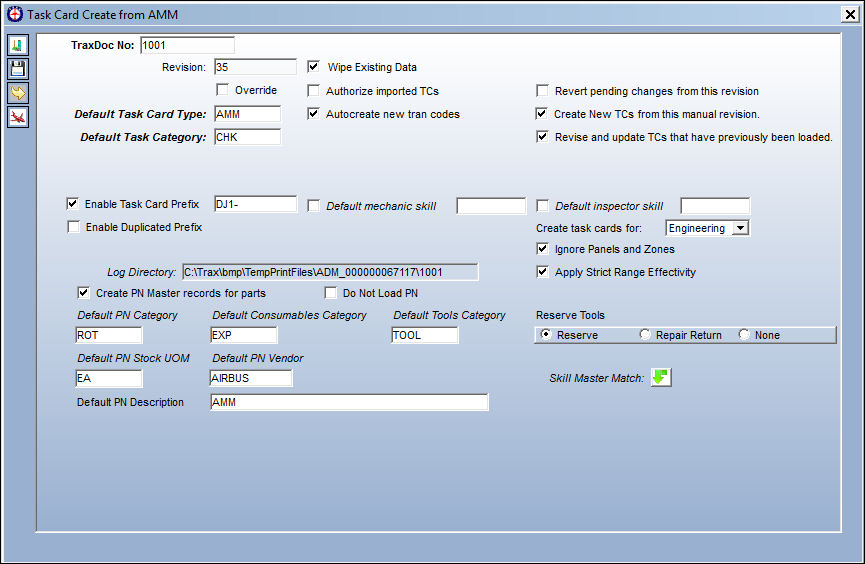The width and height of the screenshot is (865, 564).
Task: Select the Repair Return radio option
Action: point(644,334)
